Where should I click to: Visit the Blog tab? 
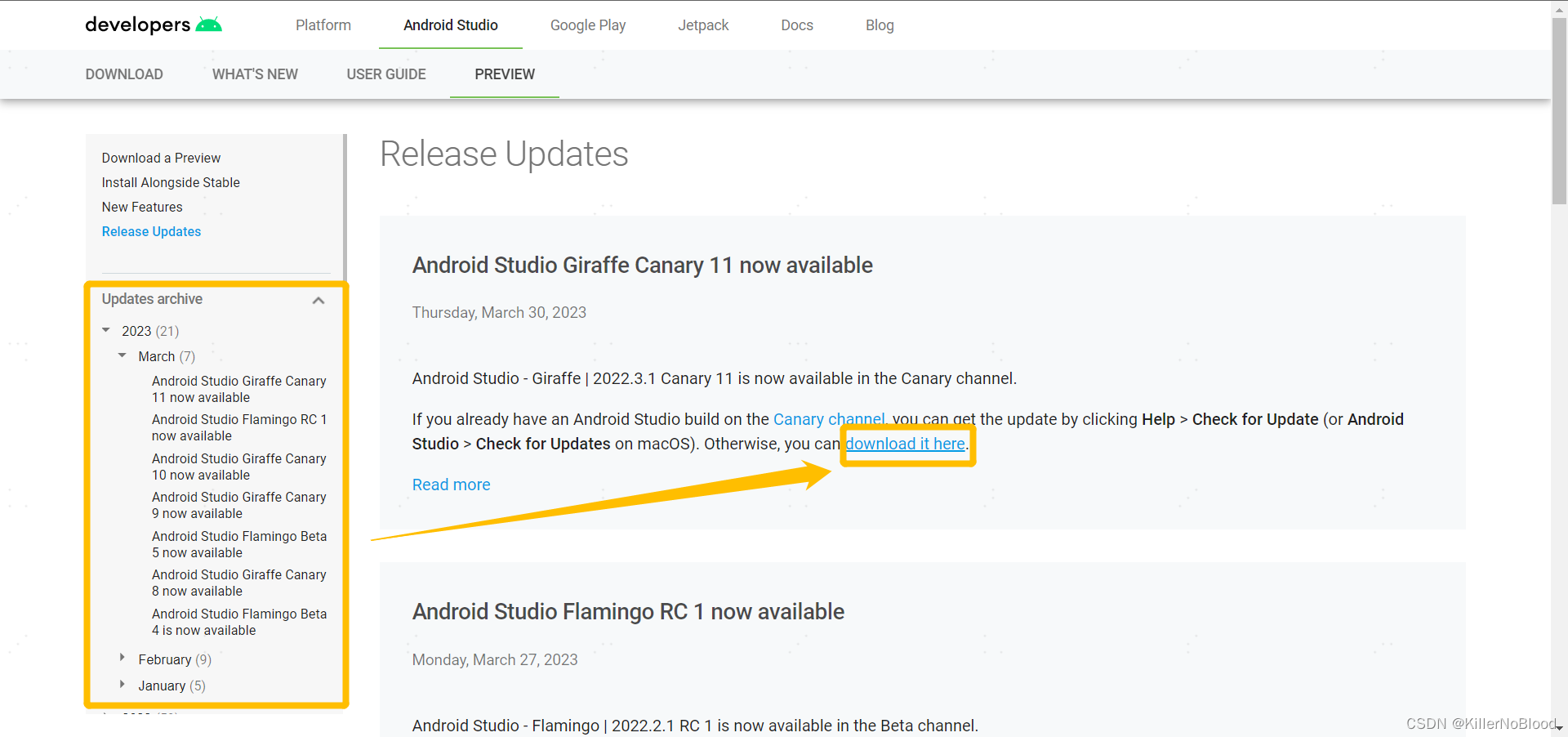coord(880,25)
